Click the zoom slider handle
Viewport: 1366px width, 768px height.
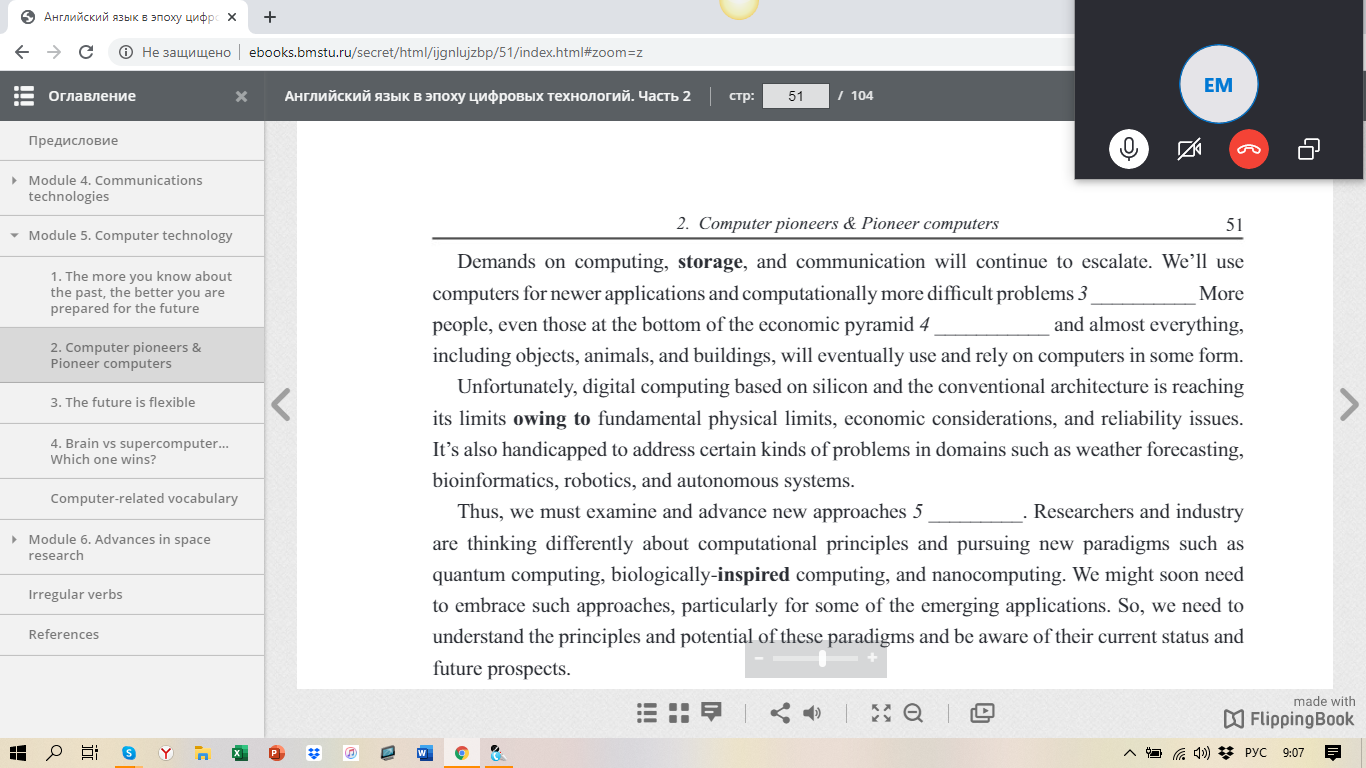tap(822, 658)
